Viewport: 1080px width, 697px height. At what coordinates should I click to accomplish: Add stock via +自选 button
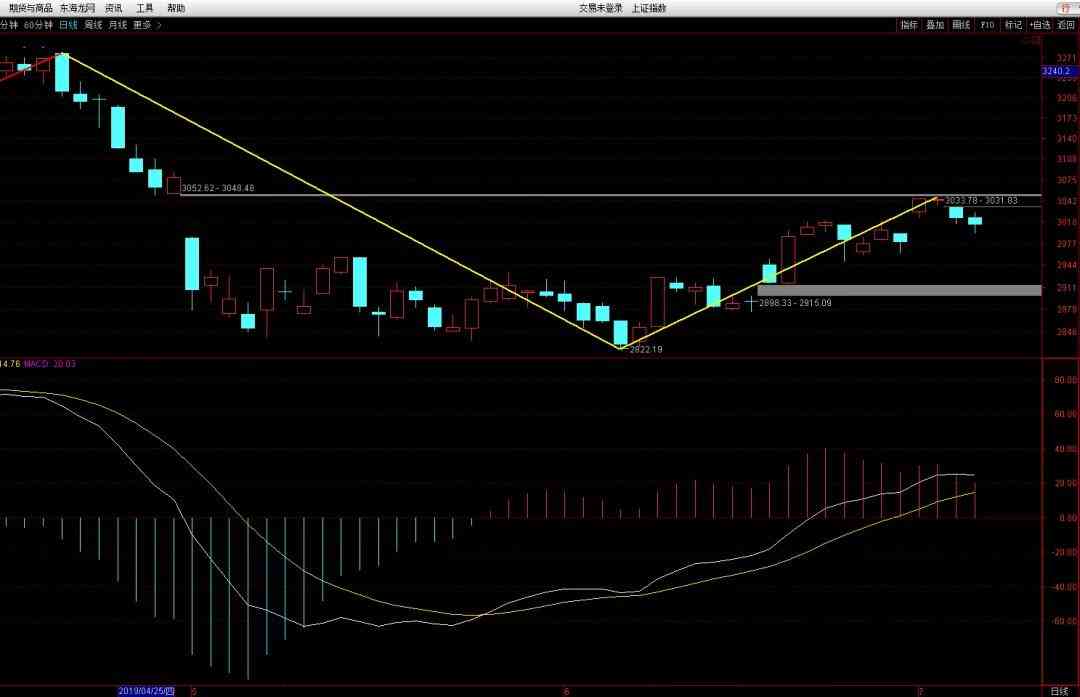point(1040,24)
